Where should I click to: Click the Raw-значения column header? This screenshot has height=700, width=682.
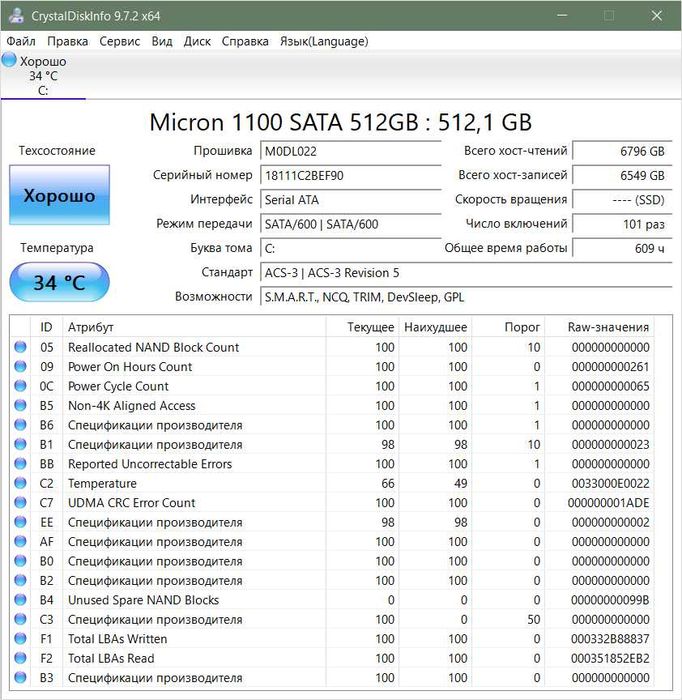[599, 327]
